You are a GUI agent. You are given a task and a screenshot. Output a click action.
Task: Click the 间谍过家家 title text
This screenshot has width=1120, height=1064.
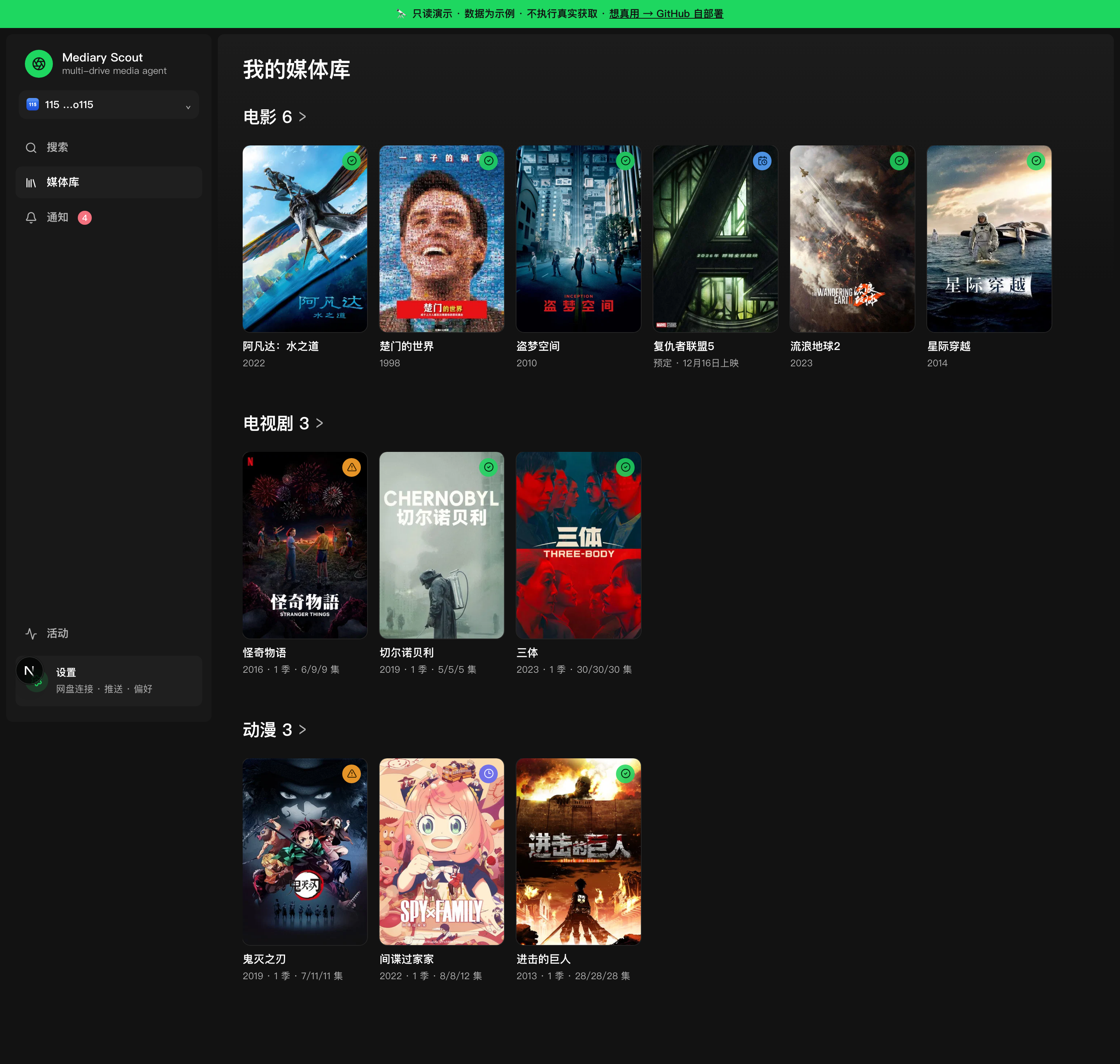(x=407, y=959)
